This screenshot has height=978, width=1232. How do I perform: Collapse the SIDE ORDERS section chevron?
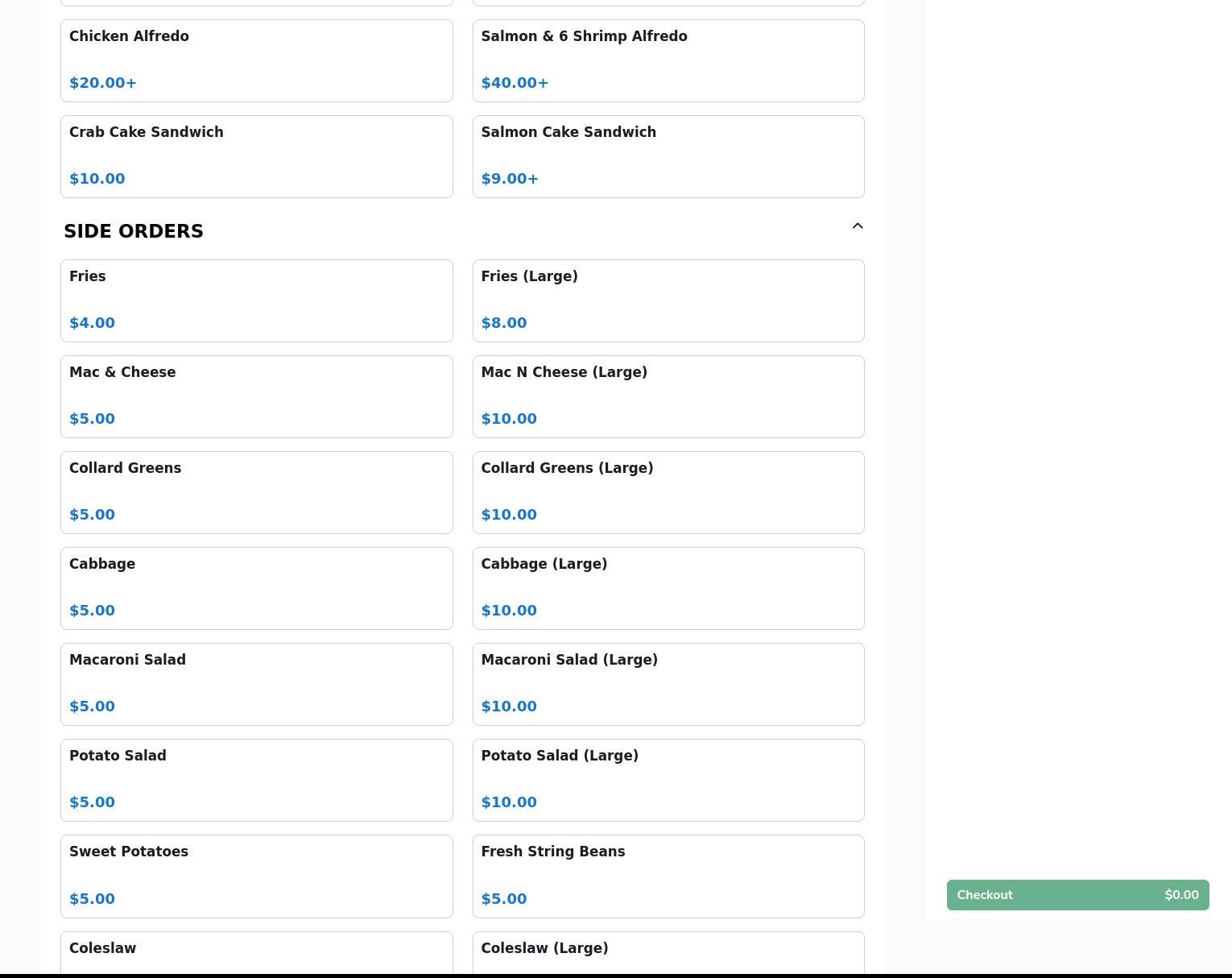858,226
